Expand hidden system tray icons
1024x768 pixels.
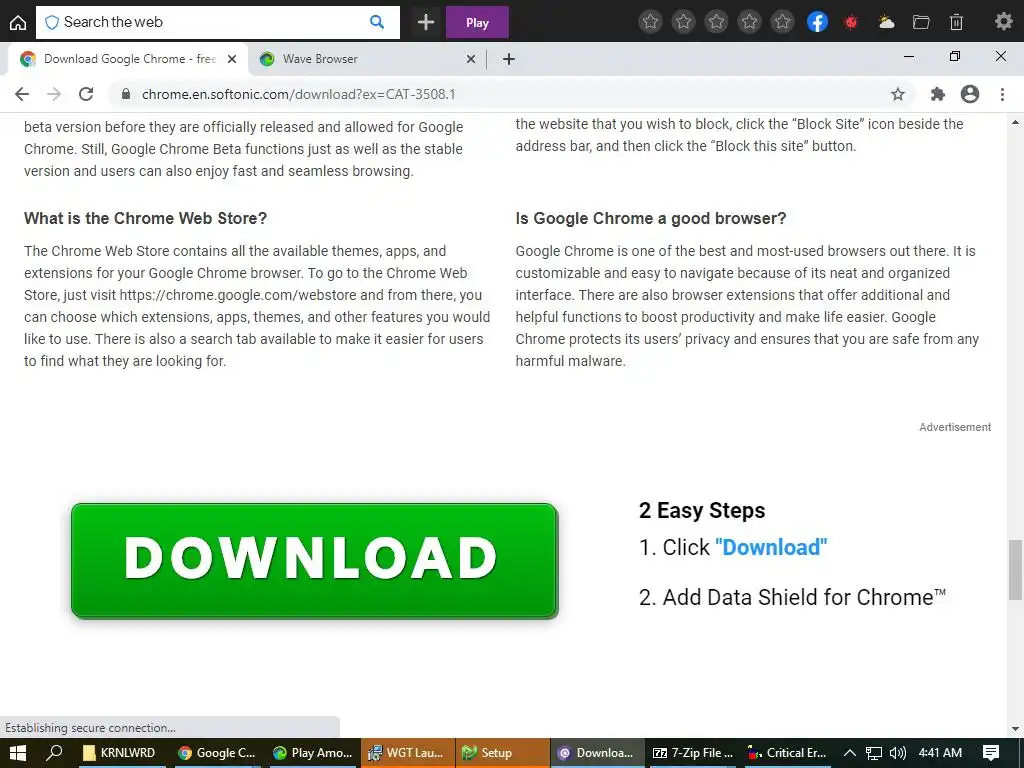click(x=850, y=753)
